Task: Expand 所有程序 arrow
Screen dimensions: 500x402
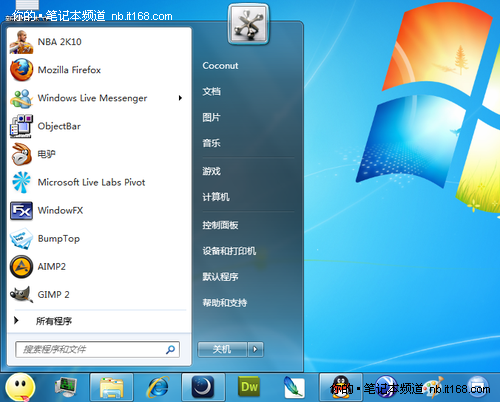Action: tap(16, 321)
